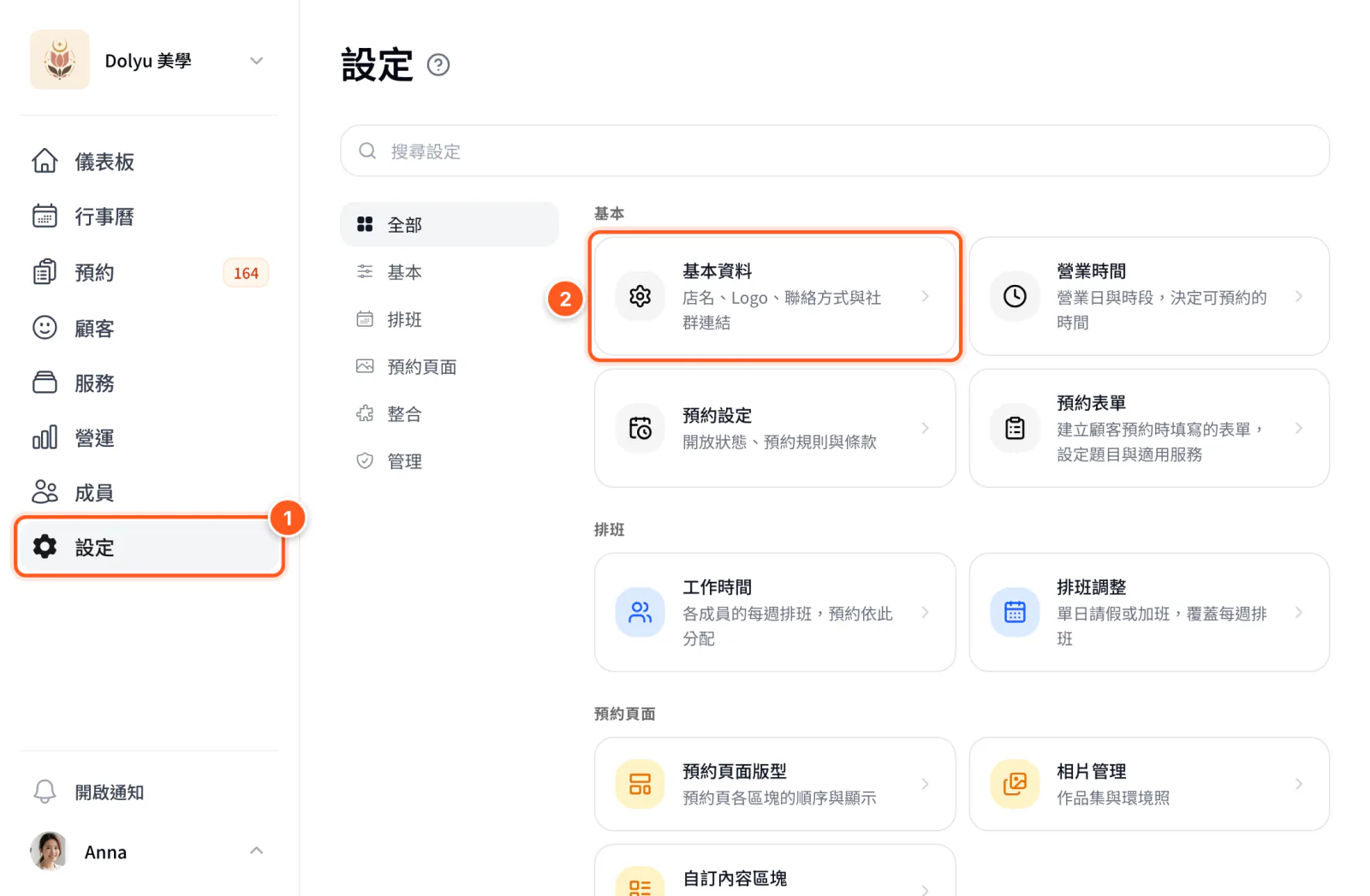1370x896 pixels.
Task: Click the 相片管理 photos icon
Action: (1015, 784)
